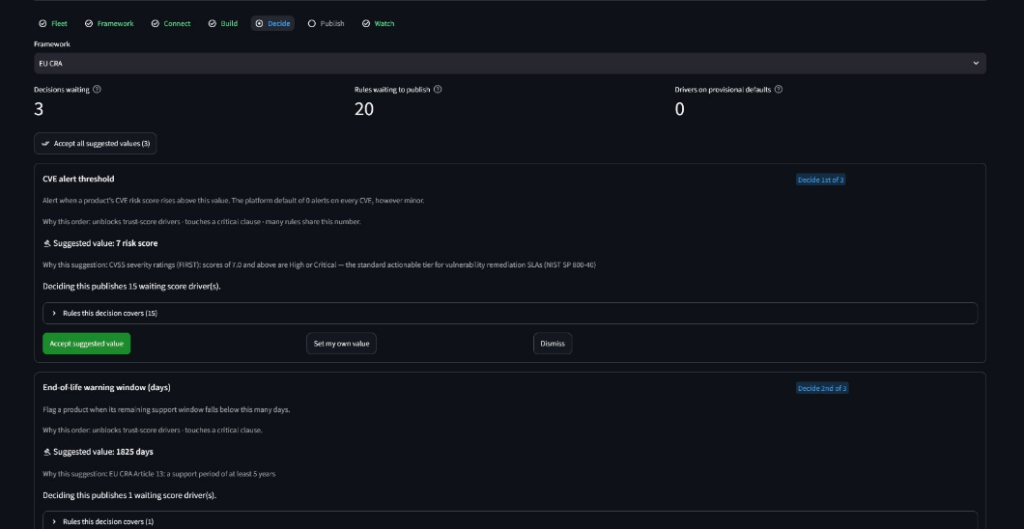Expand Rules this decision covers (15)
Viewport: 1024px width, 529px height.
pyautogui.click(x=509, y=313)
